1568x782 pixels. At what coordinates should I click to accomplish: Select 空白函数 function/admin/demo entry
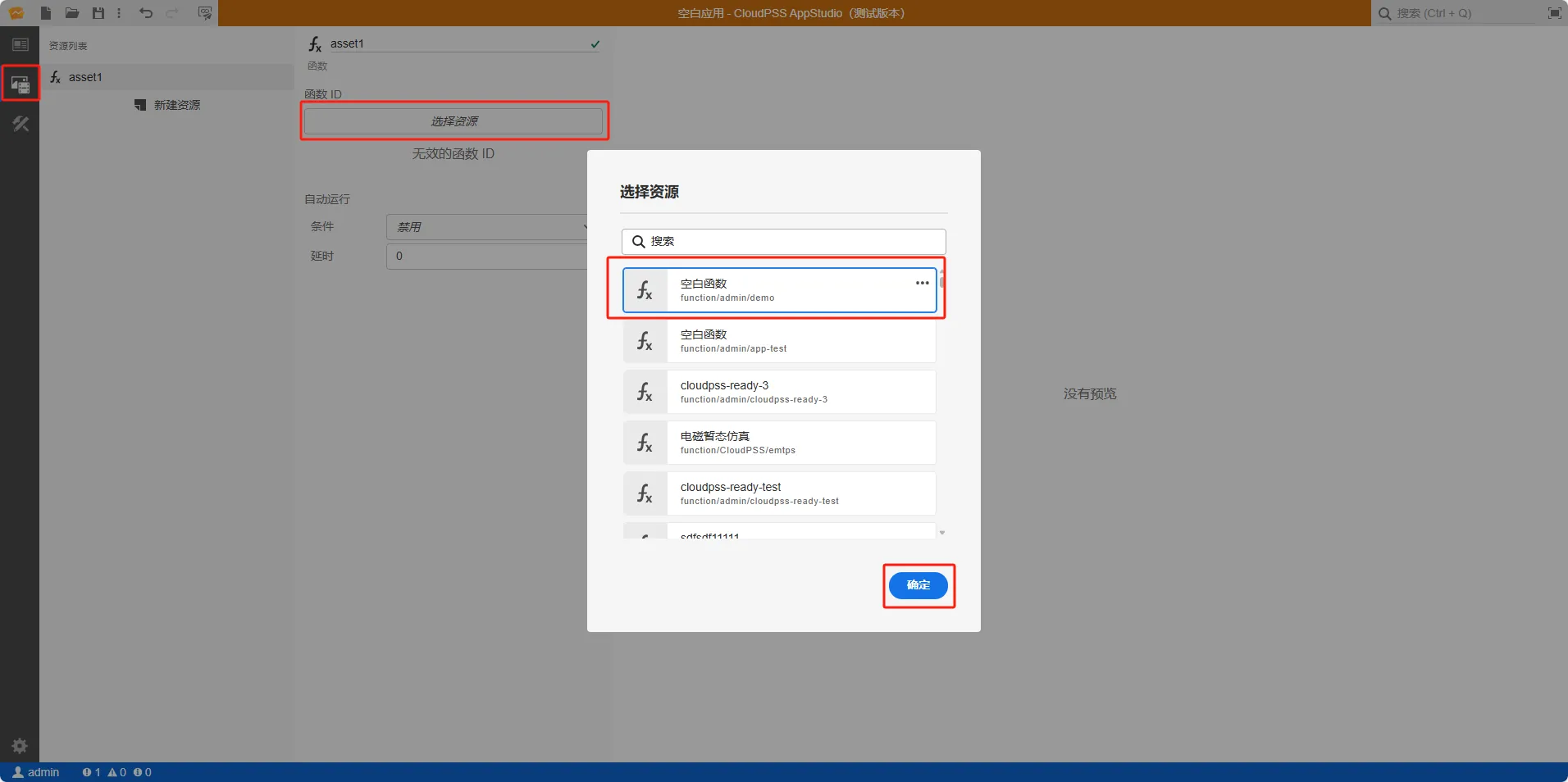779,290
